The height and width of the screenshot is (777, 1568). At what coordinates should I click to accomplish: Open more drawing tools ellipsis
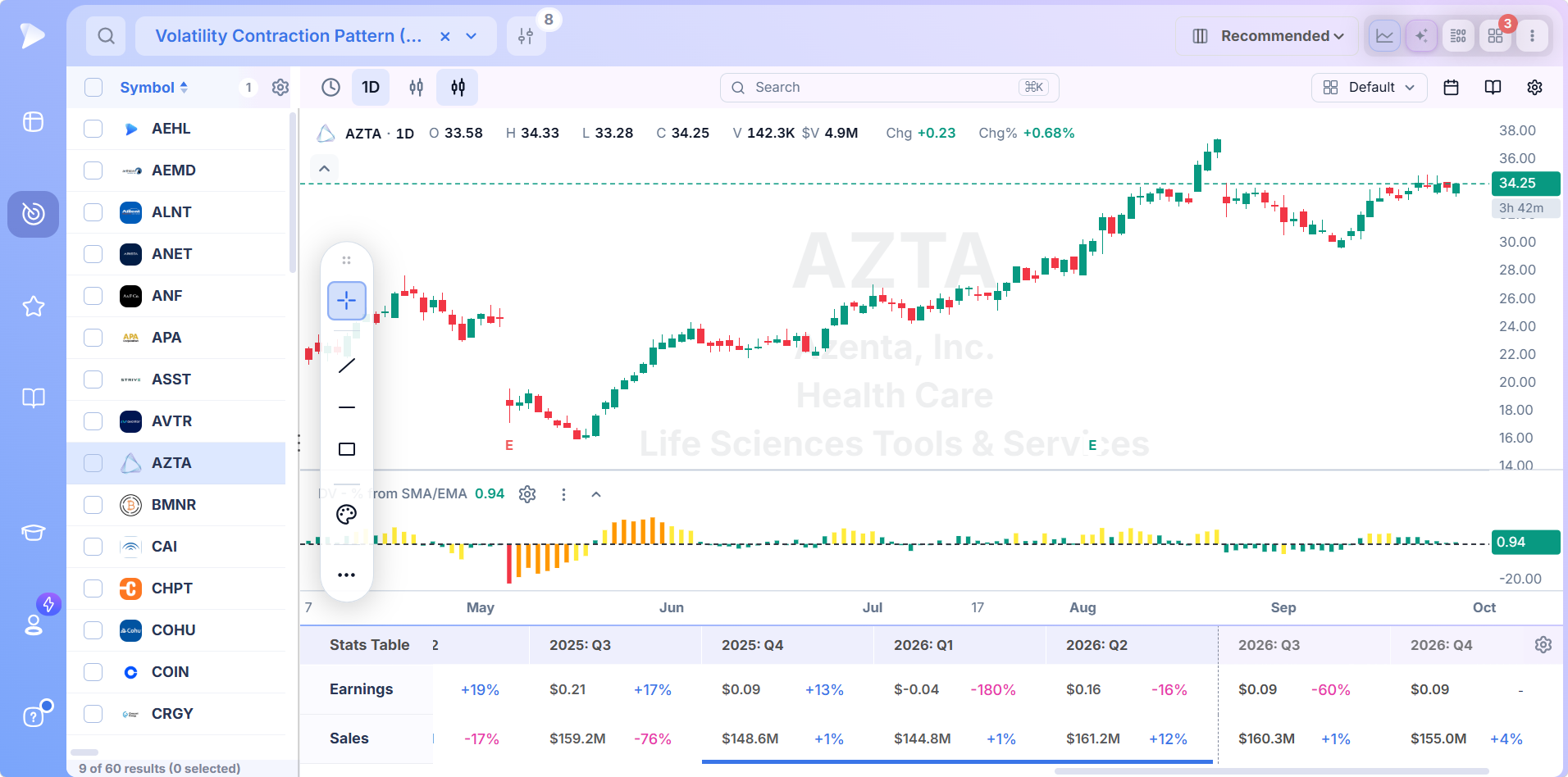347,575
